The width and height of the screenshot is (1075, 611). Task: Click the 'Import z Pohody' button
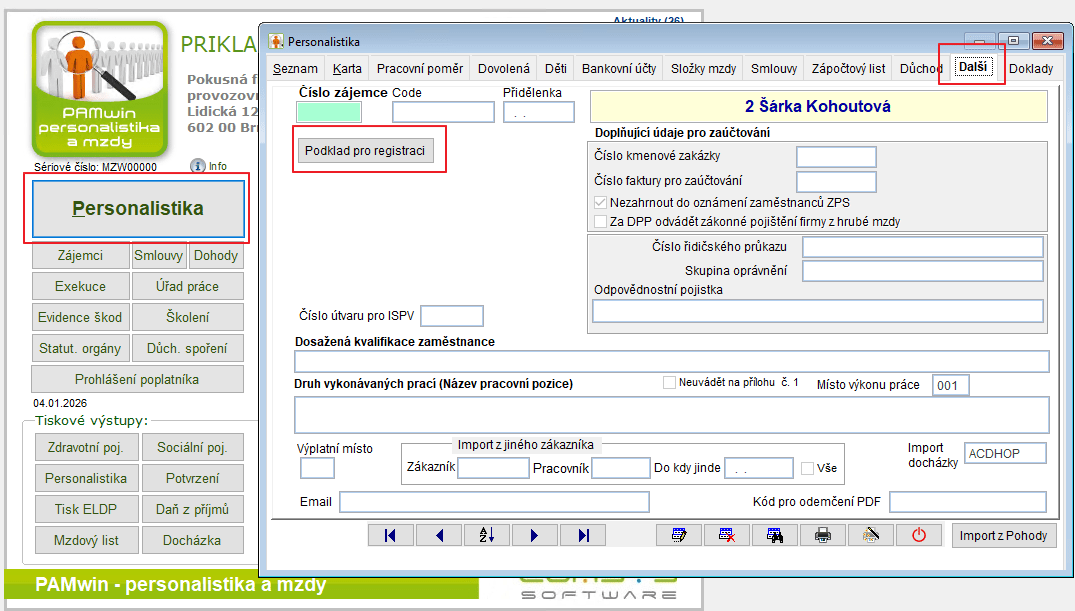click(x=1003, y=535)
